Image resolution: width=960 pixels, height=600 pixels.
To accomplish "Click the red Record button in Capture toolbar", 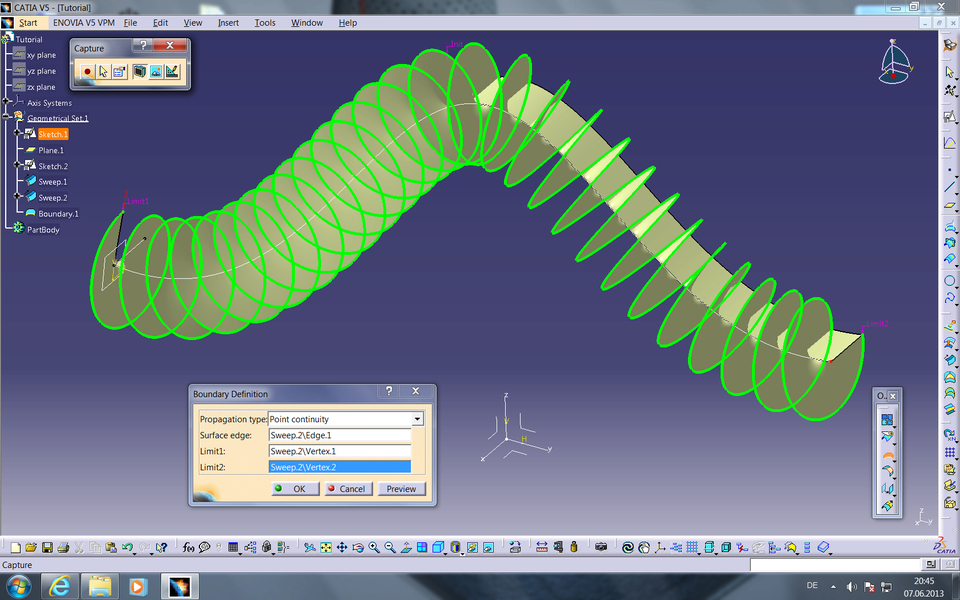I will [x=88, y=71].
